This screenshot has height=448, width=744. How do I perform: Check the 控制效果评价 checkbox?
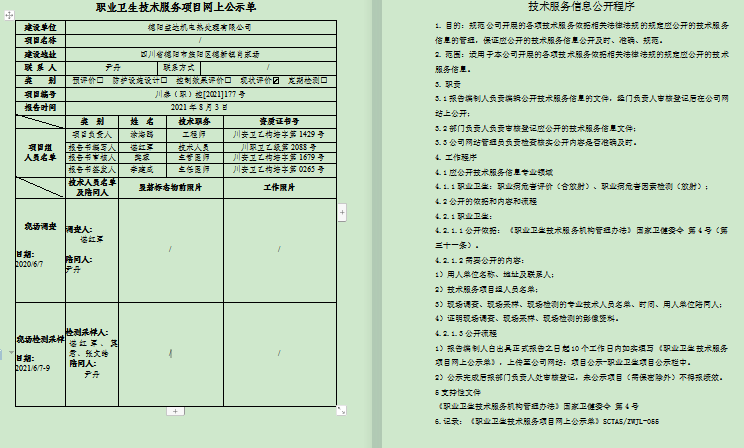coord(228,80)
